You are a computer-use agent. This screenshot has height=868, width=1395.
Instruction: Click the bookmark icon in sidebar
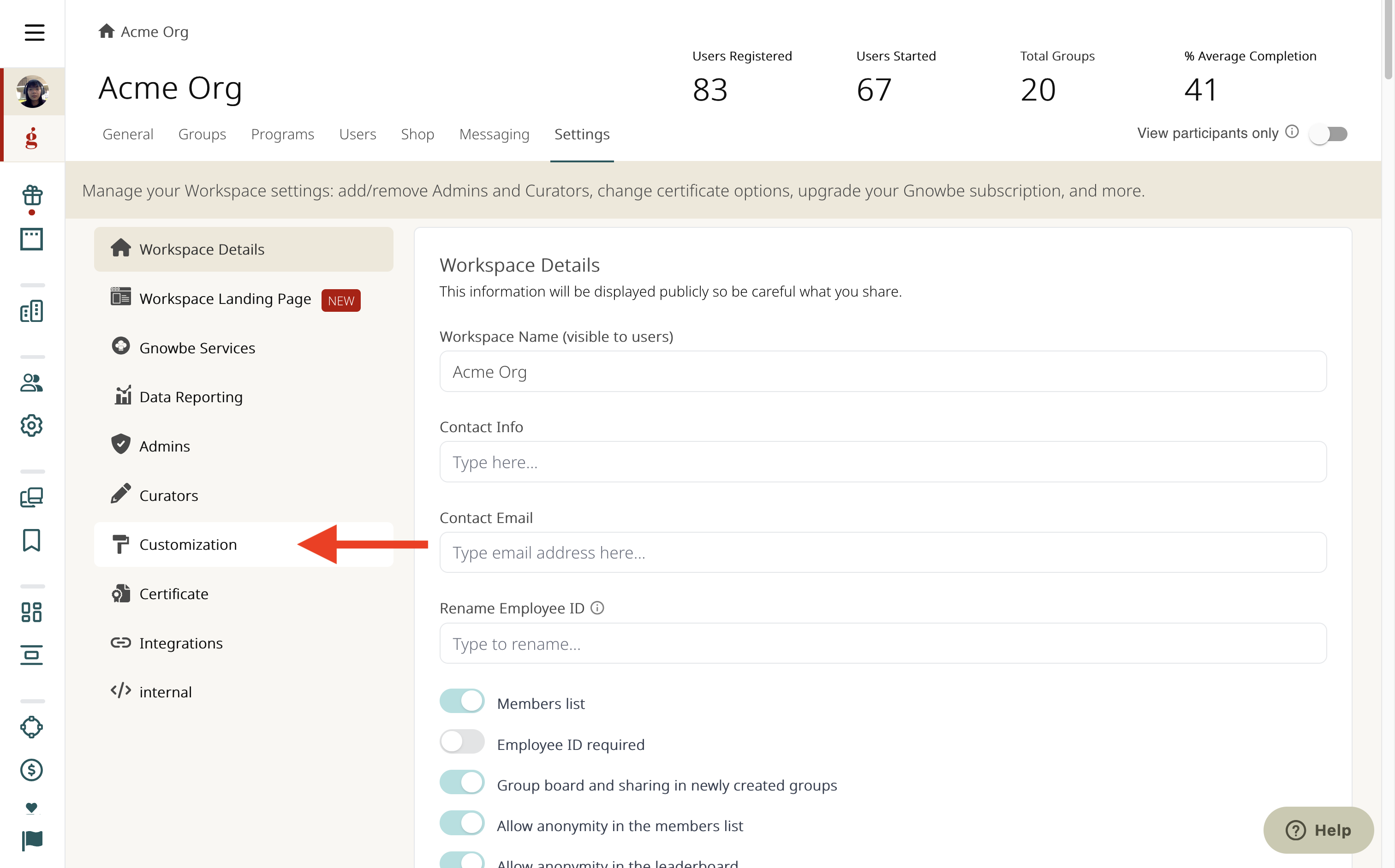coord(31,540)
